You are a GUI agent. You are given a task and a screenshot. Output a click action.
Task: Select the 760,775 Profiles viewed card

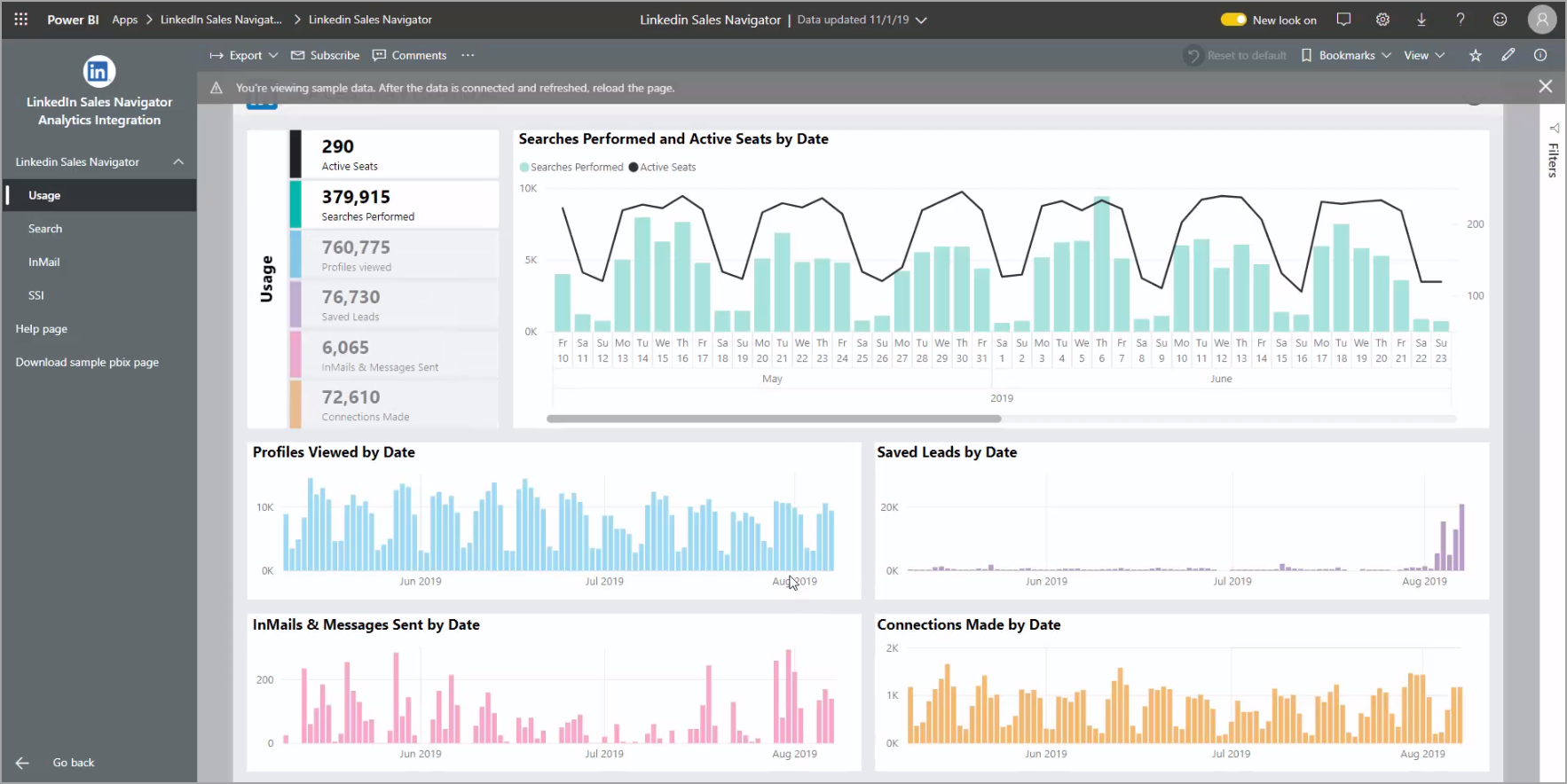pos(394,255)
